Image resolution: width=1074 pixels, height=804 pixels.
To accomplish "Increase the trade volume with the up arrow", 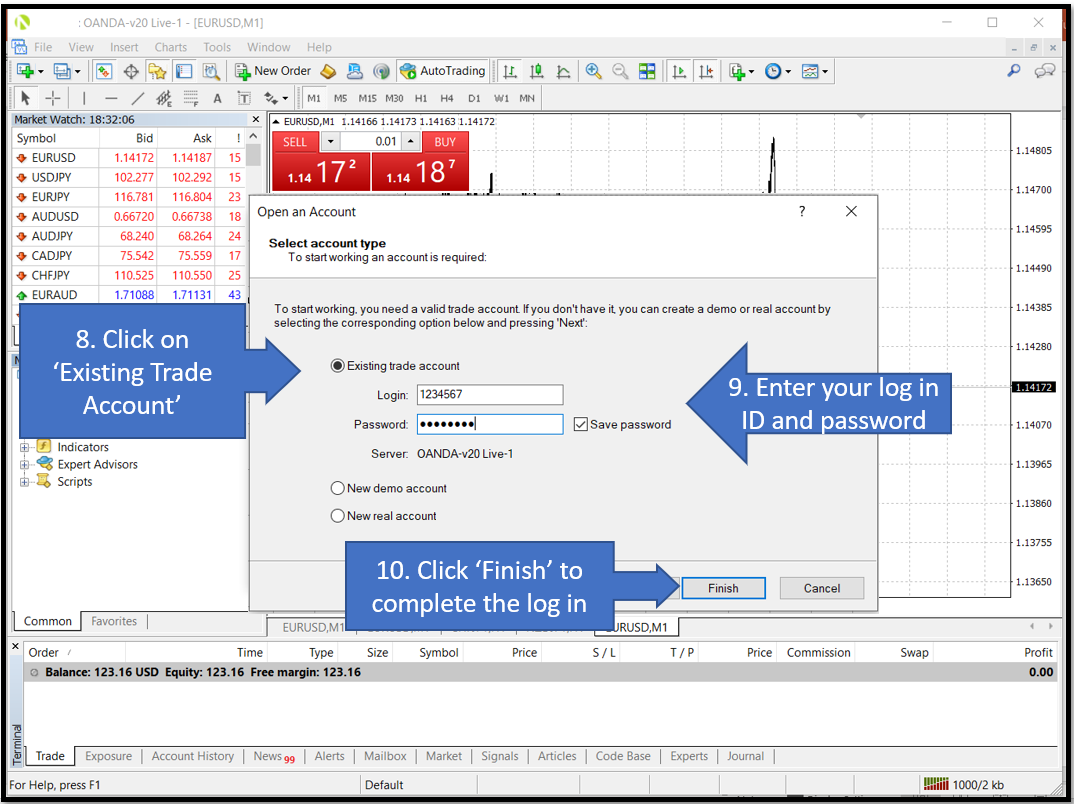I will pyautogui.click(x=411, y=142).
